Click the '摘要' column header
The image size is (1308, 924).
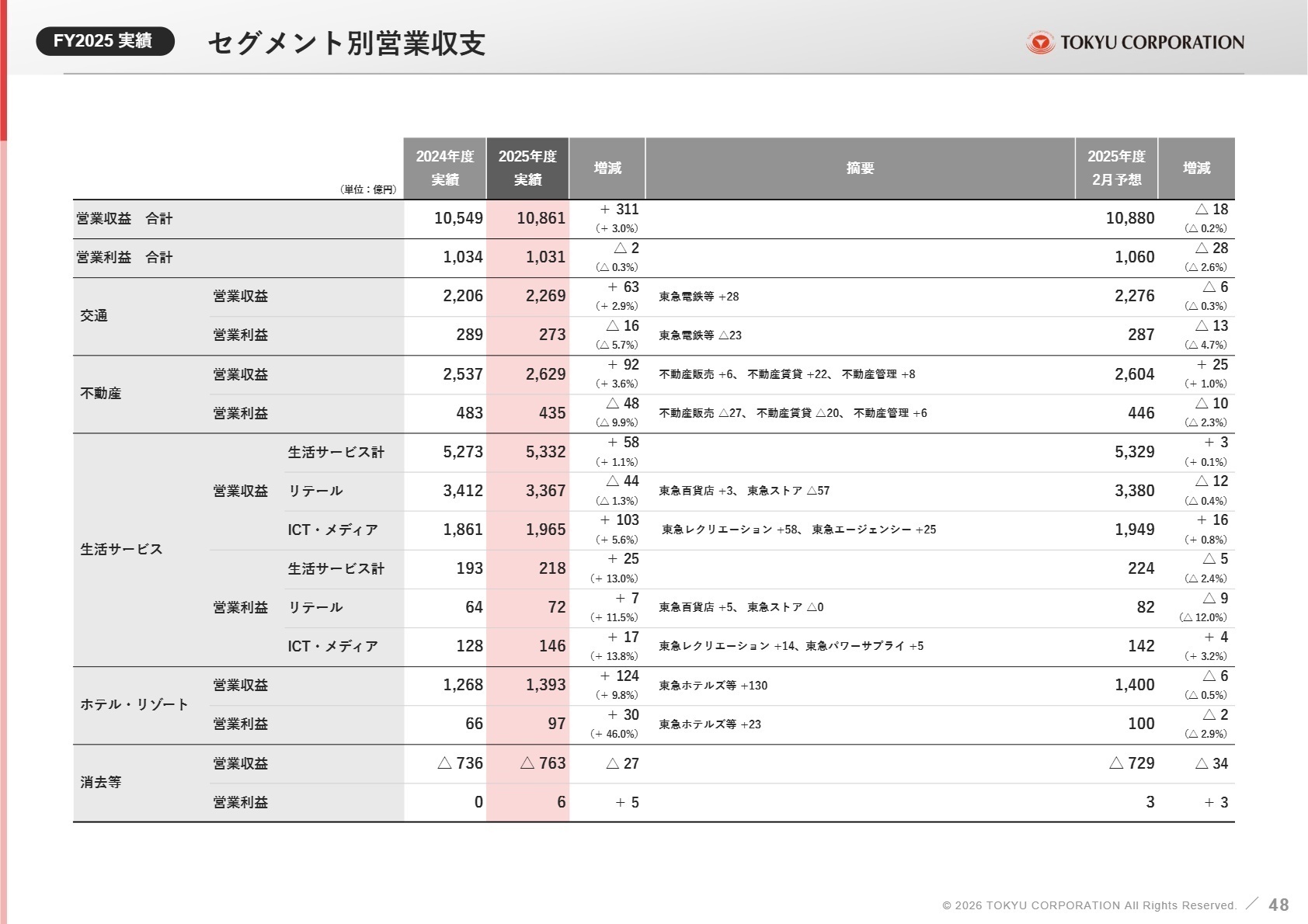point(861,168)
